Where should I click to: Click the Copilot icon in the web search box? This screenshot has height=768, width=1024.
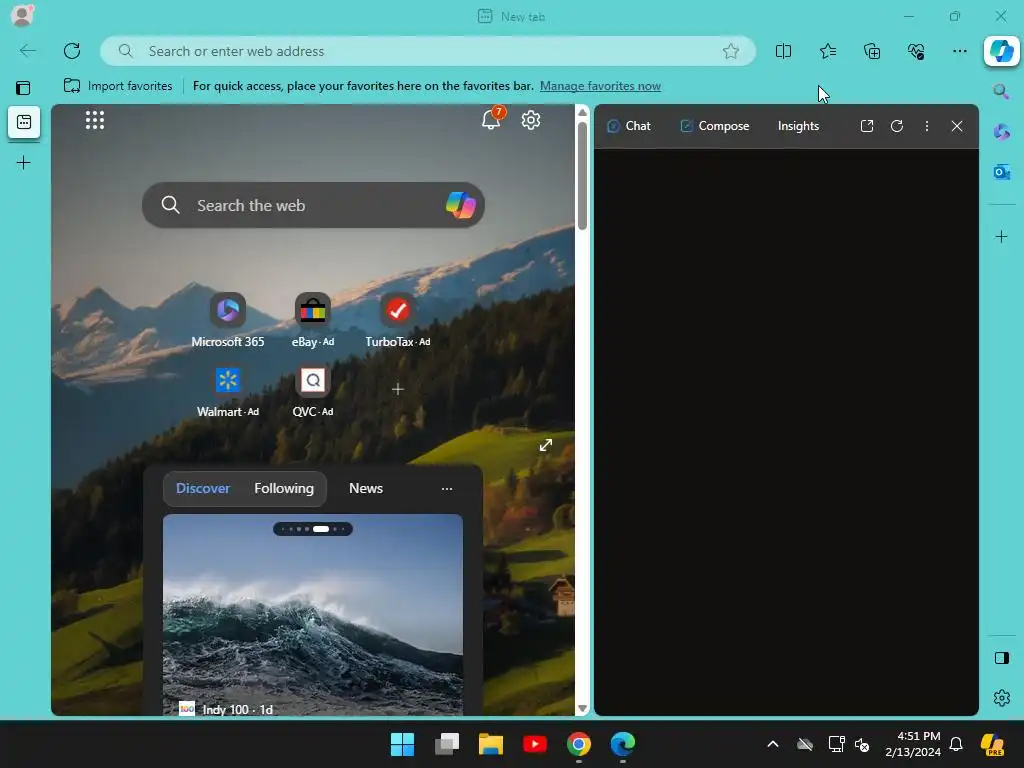tap(460, 205)
